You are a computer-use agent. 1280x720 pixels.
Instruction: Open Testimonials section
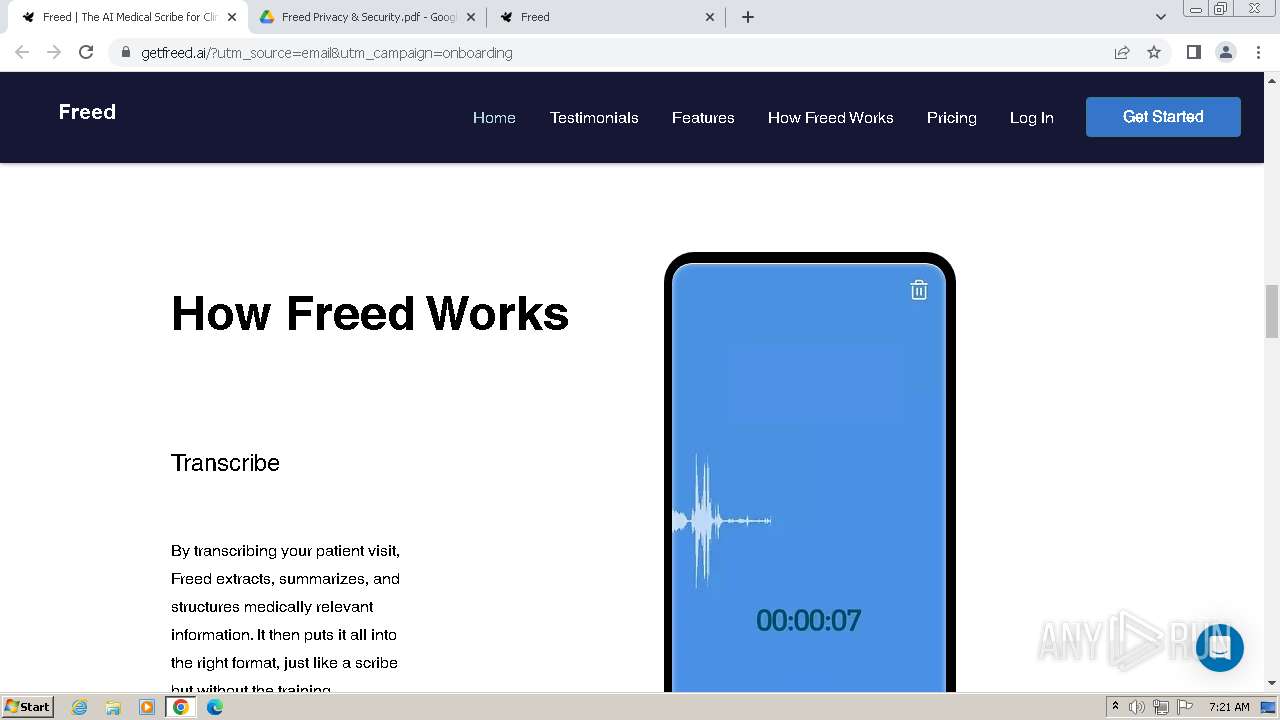[x=594, y=118]
